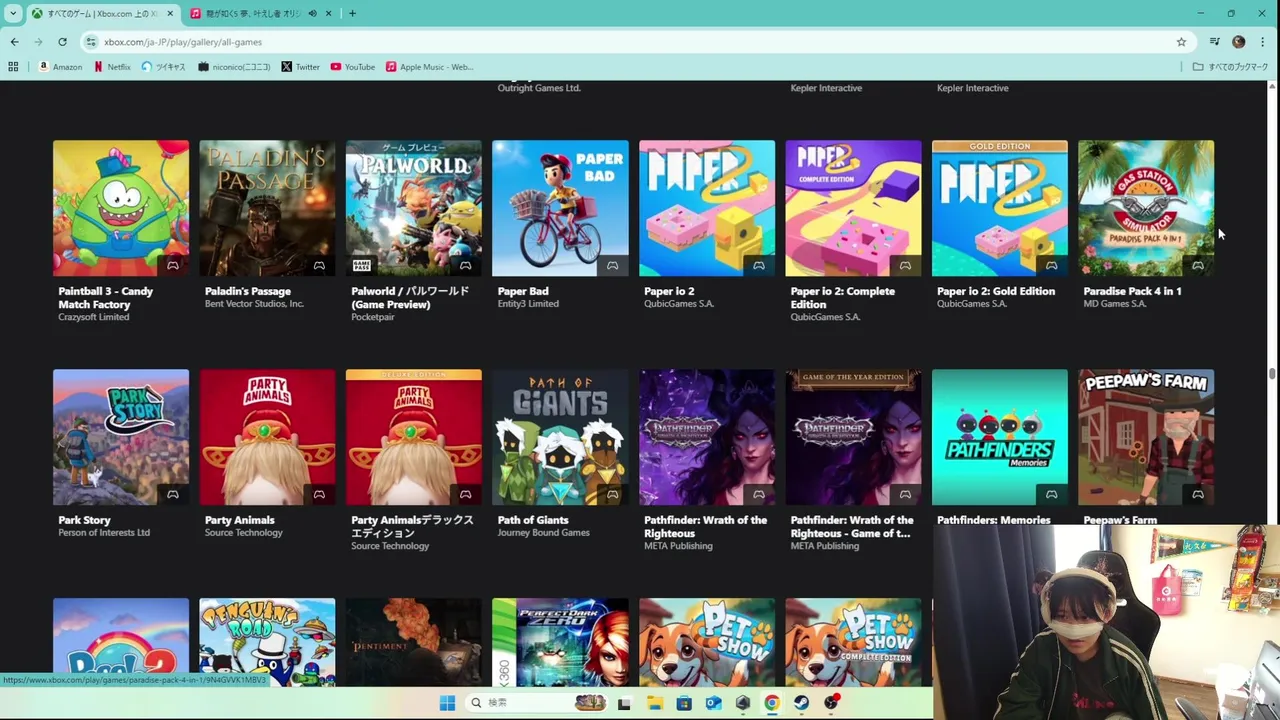Open Paper io 2: Complete Edition cover
The height and width of the screenshot is (720, 1280).
click(853, 208)
